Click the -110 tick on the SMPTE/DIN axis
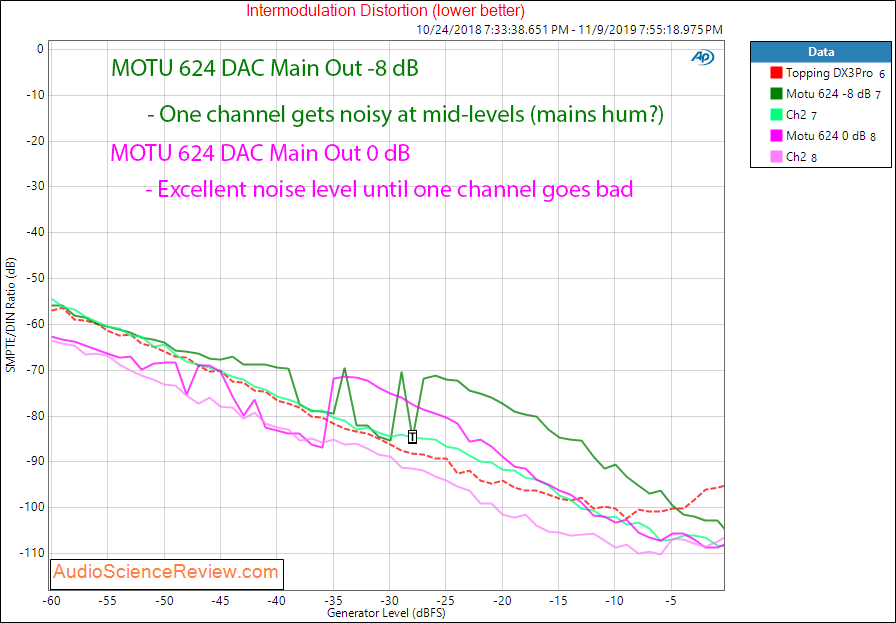 (x=33, y=553)
